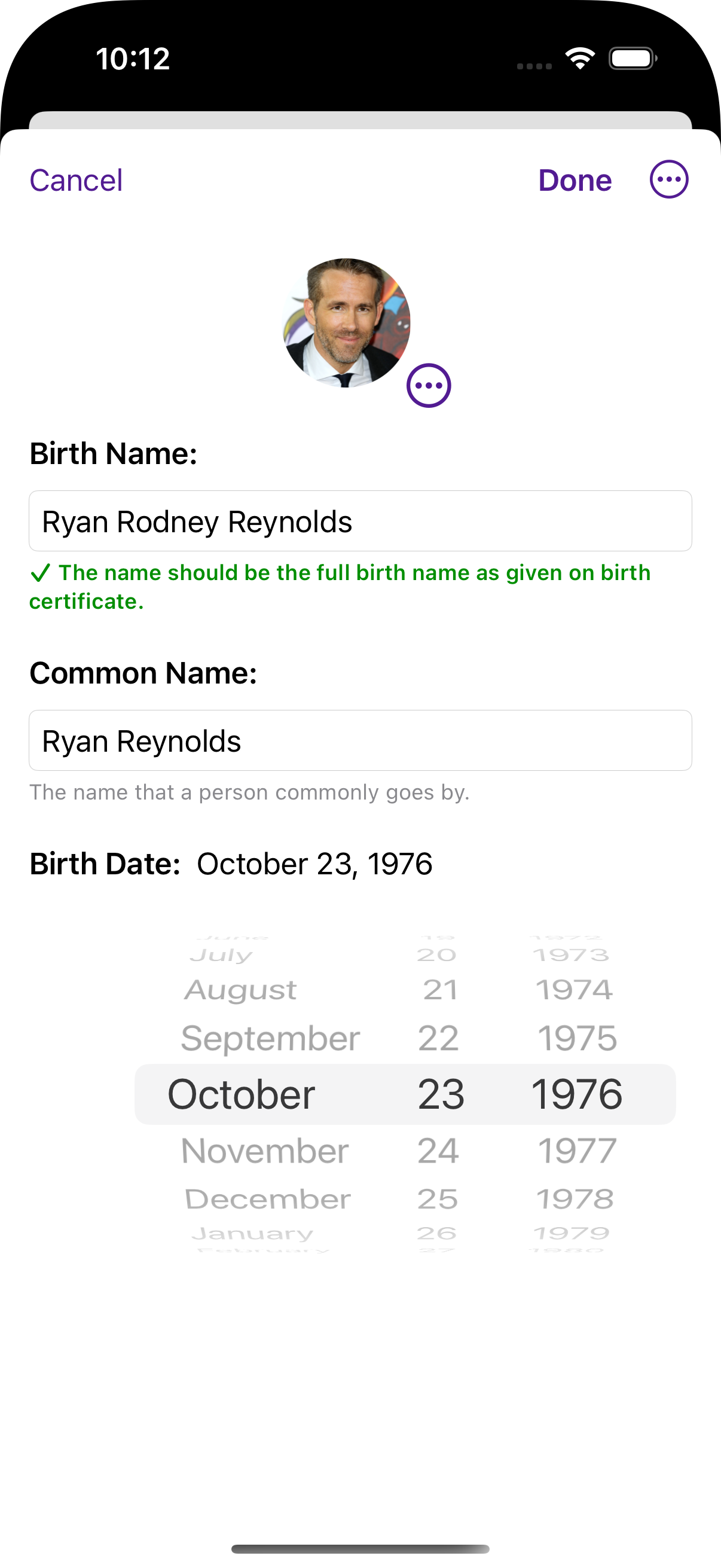Pick day 24 in the date picker
Viewport: 721px width, 1568px height.
tap(438, 1151)
